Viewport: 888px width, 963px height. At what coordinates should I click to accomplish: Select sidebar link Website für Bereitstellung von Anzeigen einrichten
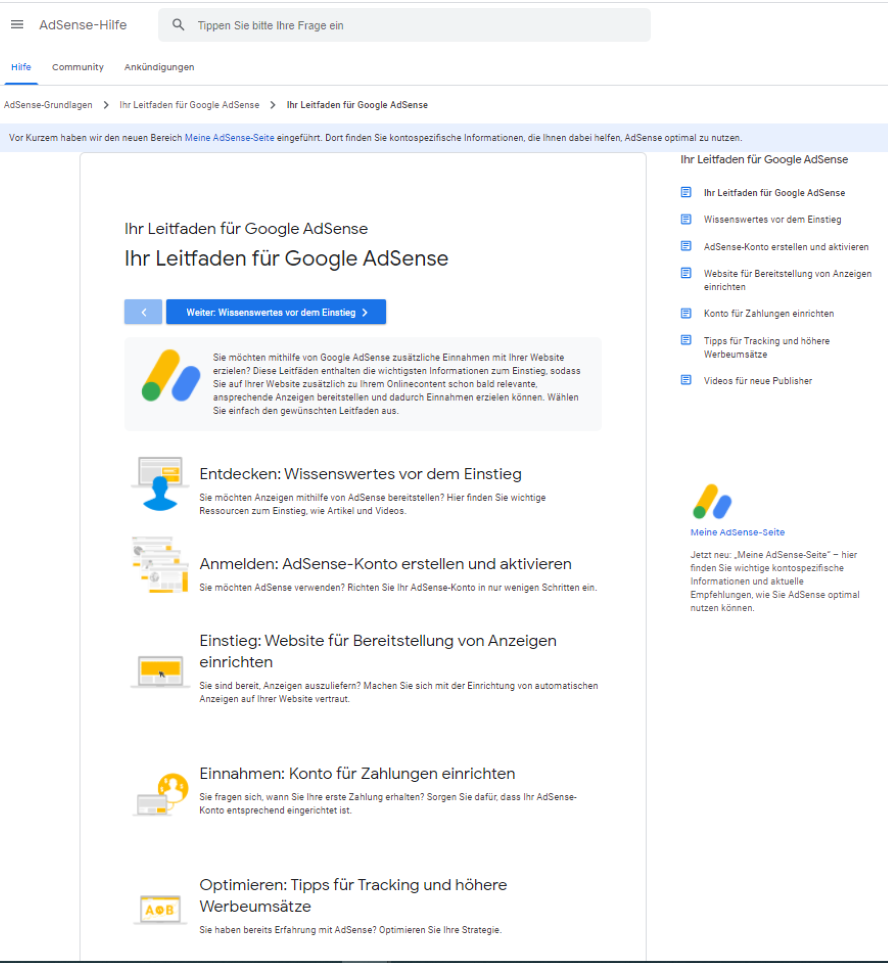(788, 280)
